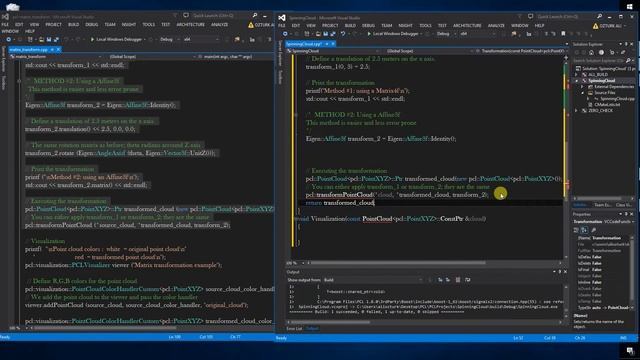Viewport: 640px width, 360px height.
Task: Toggle auto-hide pin of Solution Explorer panel
Action: tap(626, 44)
